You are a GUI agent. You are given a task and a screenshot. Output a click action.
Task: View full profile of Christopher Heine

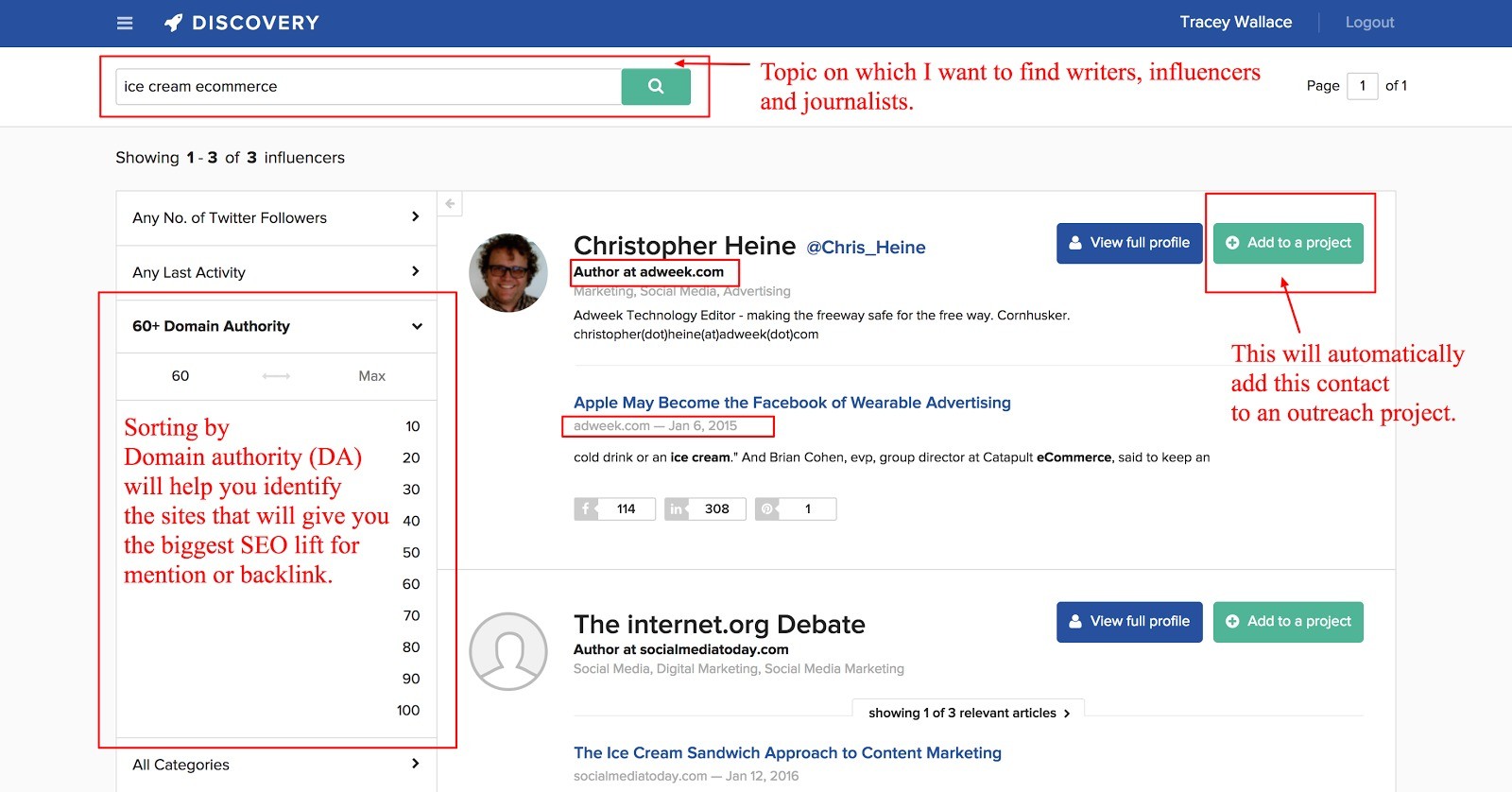pos(1129,243)
